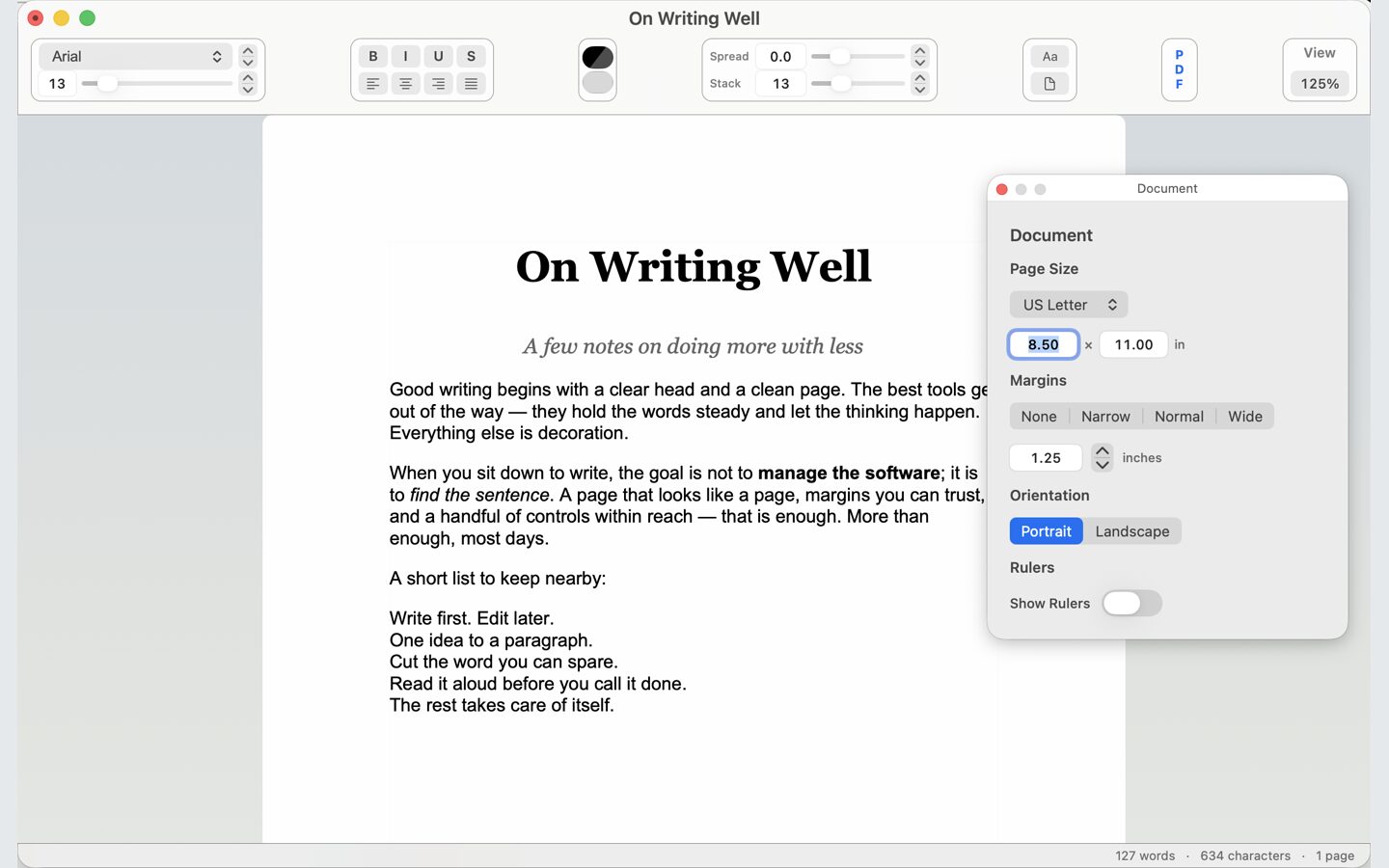Decrease Stack value with the down arrow
The height and width of the screenshot is (868, 1389).
tap(920, 90)
